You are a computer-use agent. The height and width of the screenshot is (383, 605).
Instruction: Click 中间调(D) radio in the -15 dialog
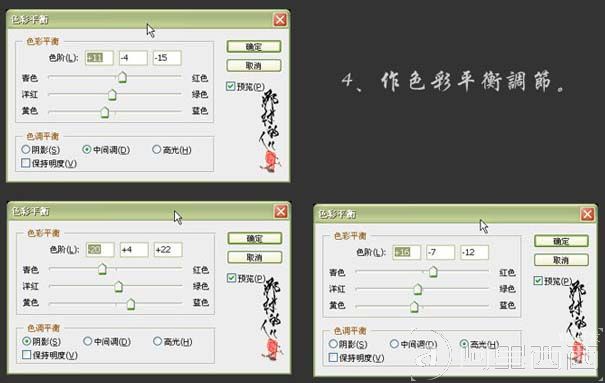[87, 149]
